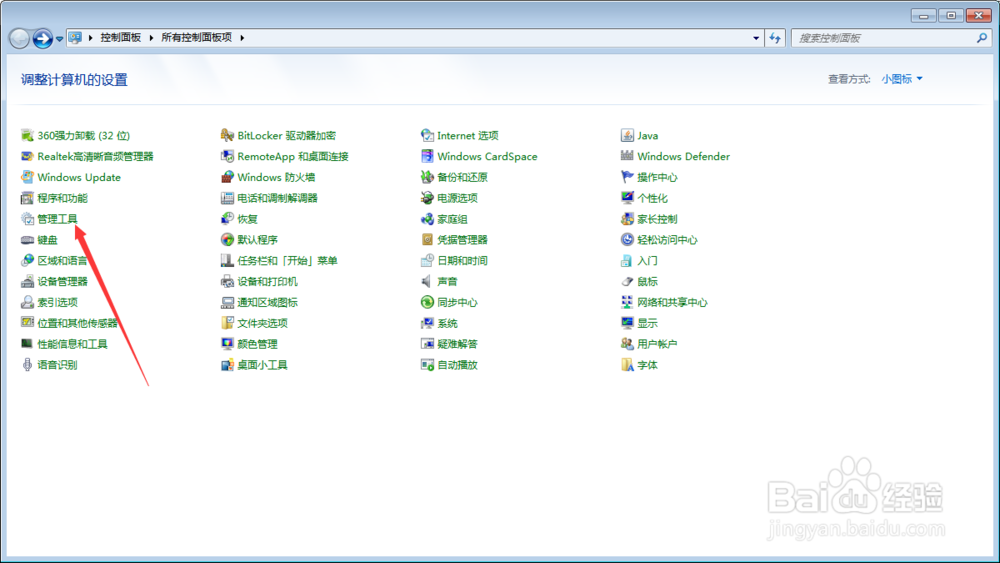Open the 用户帐户 icon
This screenshot has width=1000, height=563.
(627, 344)
